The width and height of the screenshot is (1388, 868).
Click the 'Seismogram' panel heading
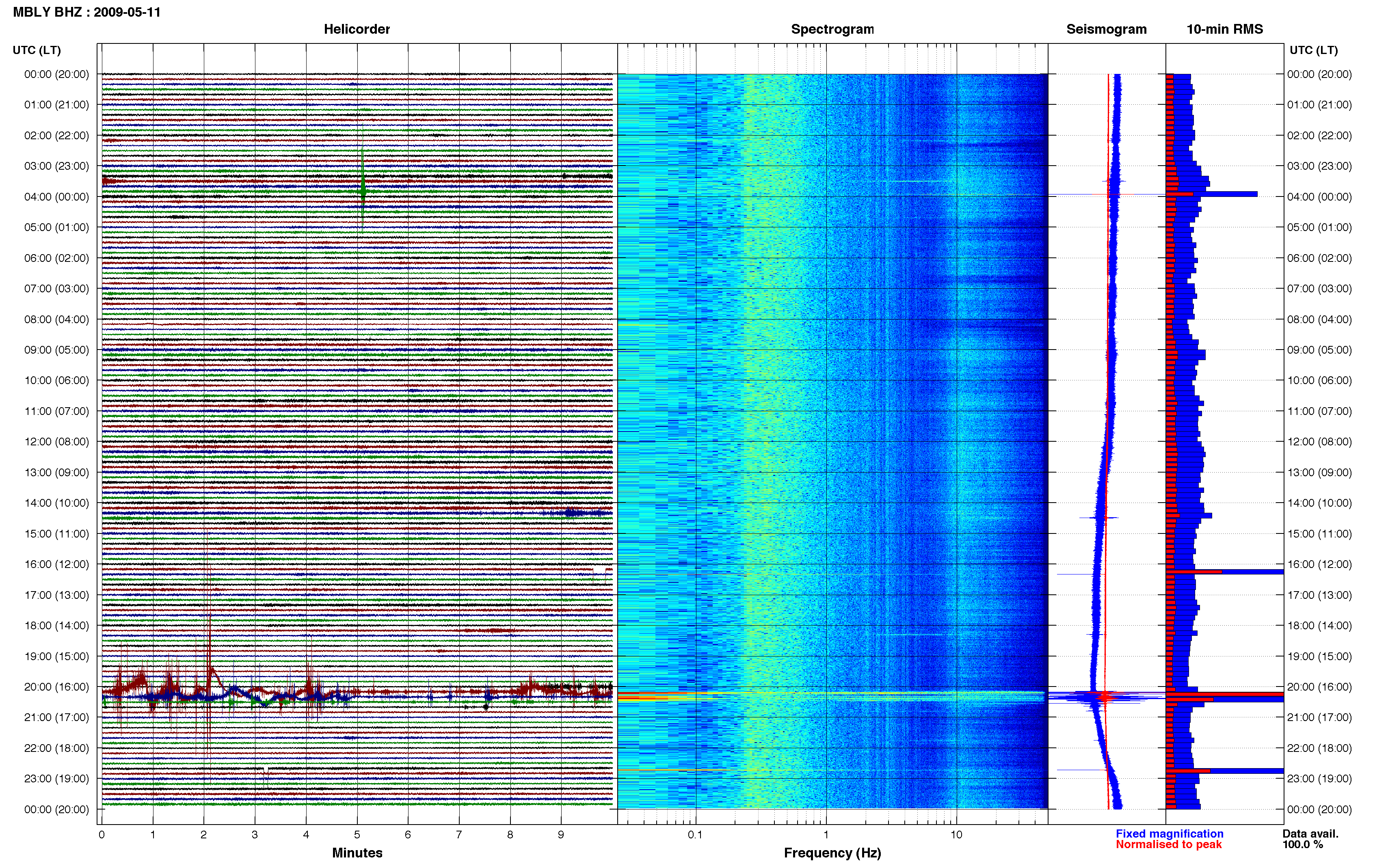point(1106,29)
